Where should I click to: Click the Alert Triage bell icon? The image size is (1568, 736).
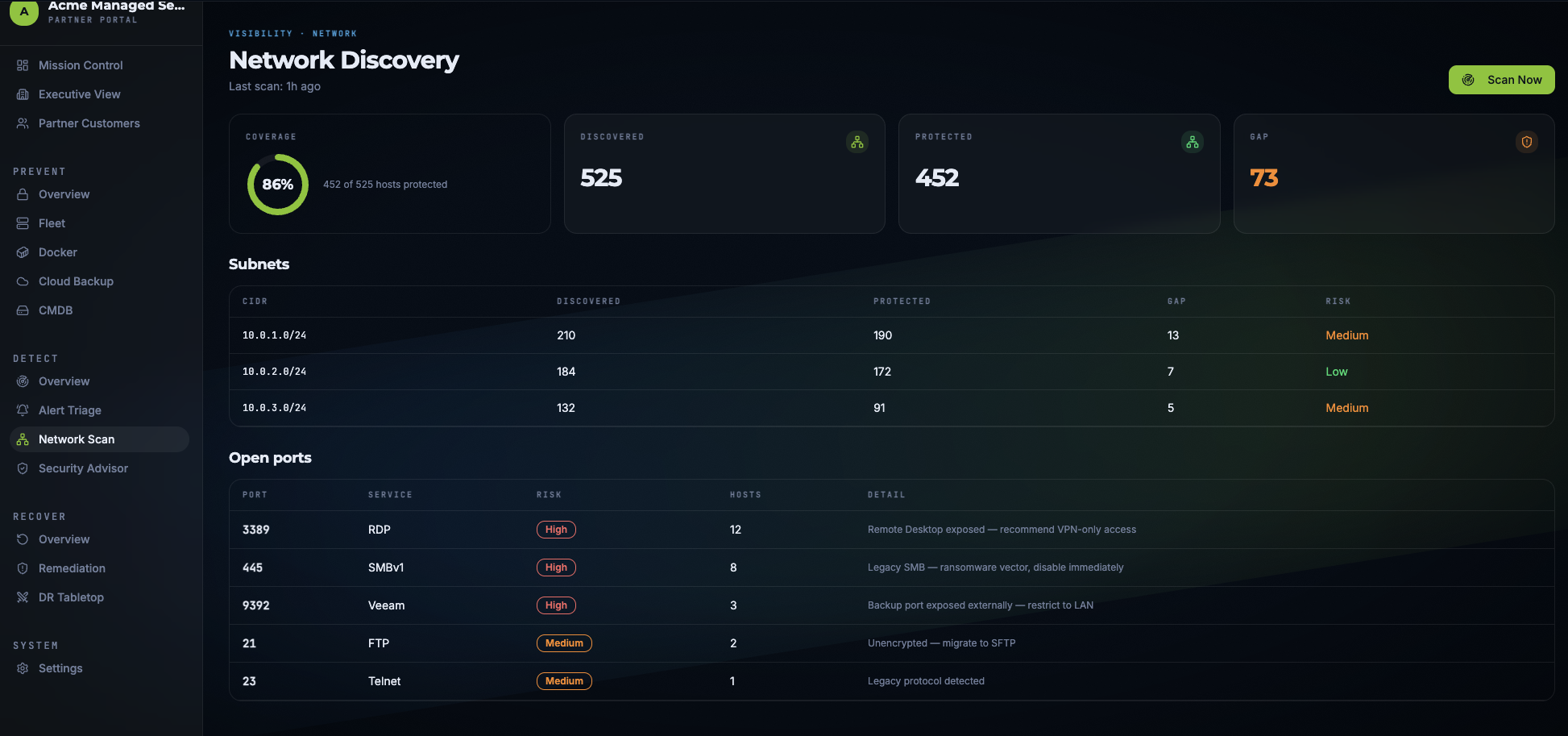23,410
